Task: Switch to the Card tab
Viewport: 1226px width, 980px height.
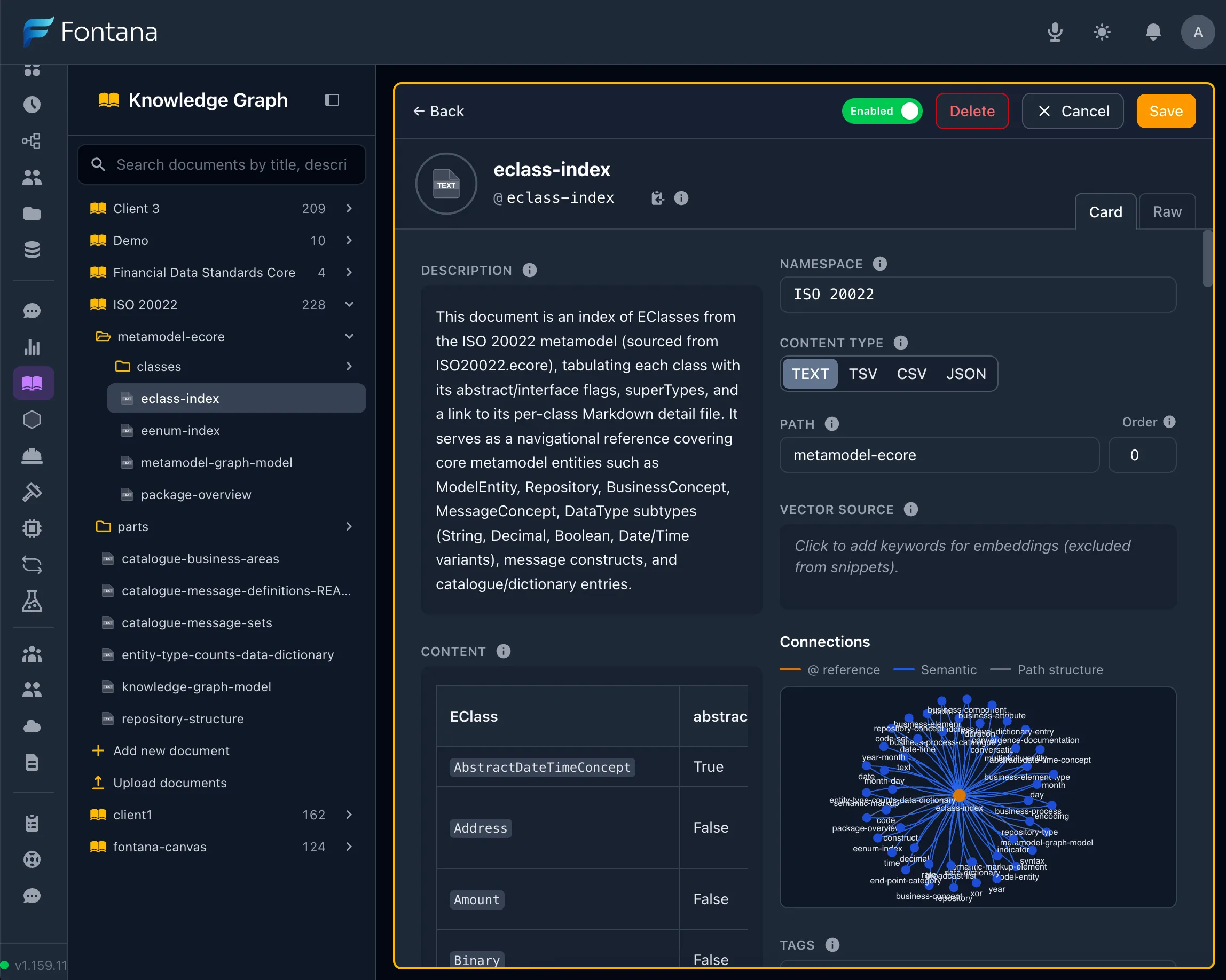Action: click(x=1105, y=212)
